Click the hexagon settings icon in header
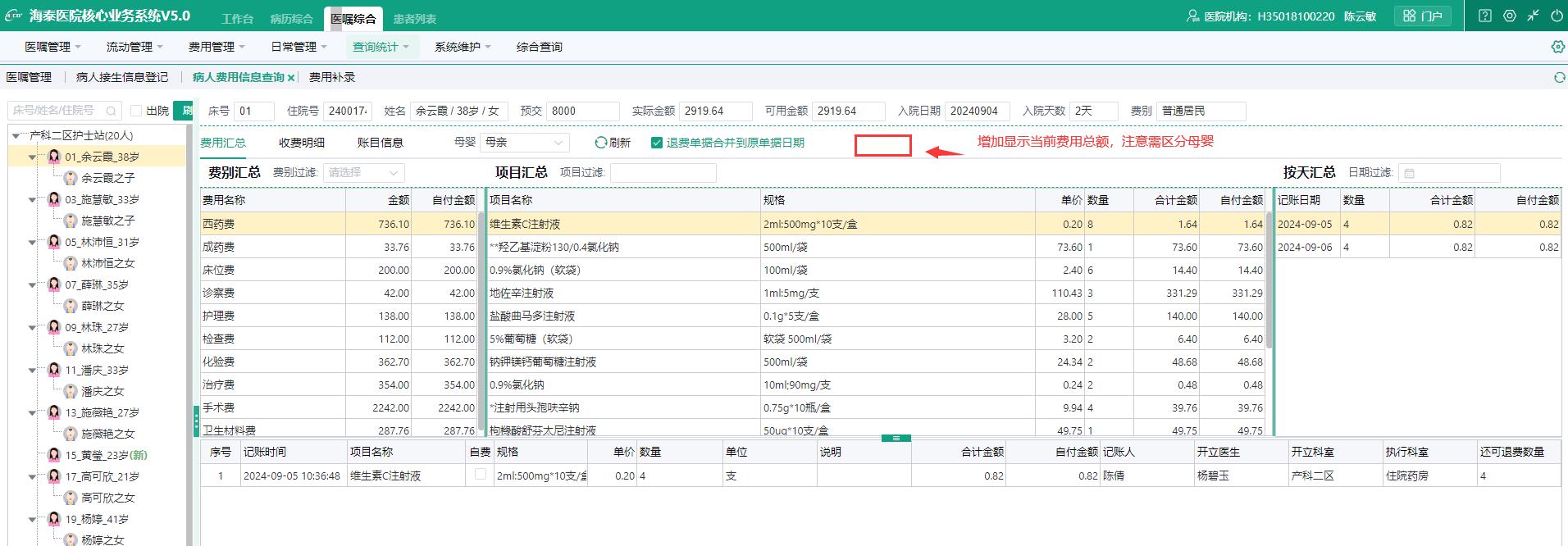The image size is (1568, 546). pos(1510,16)
